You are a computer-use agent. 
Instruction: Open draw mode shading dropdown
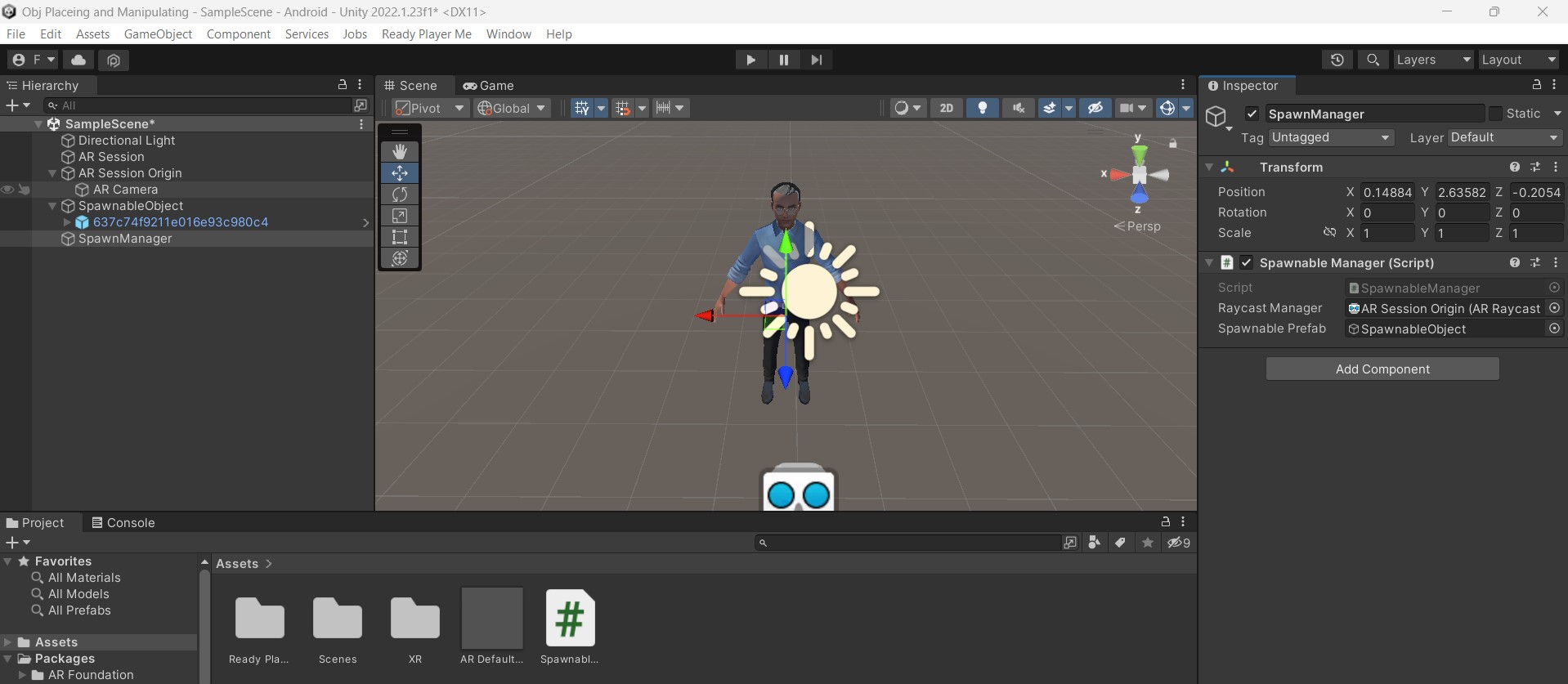907,108
